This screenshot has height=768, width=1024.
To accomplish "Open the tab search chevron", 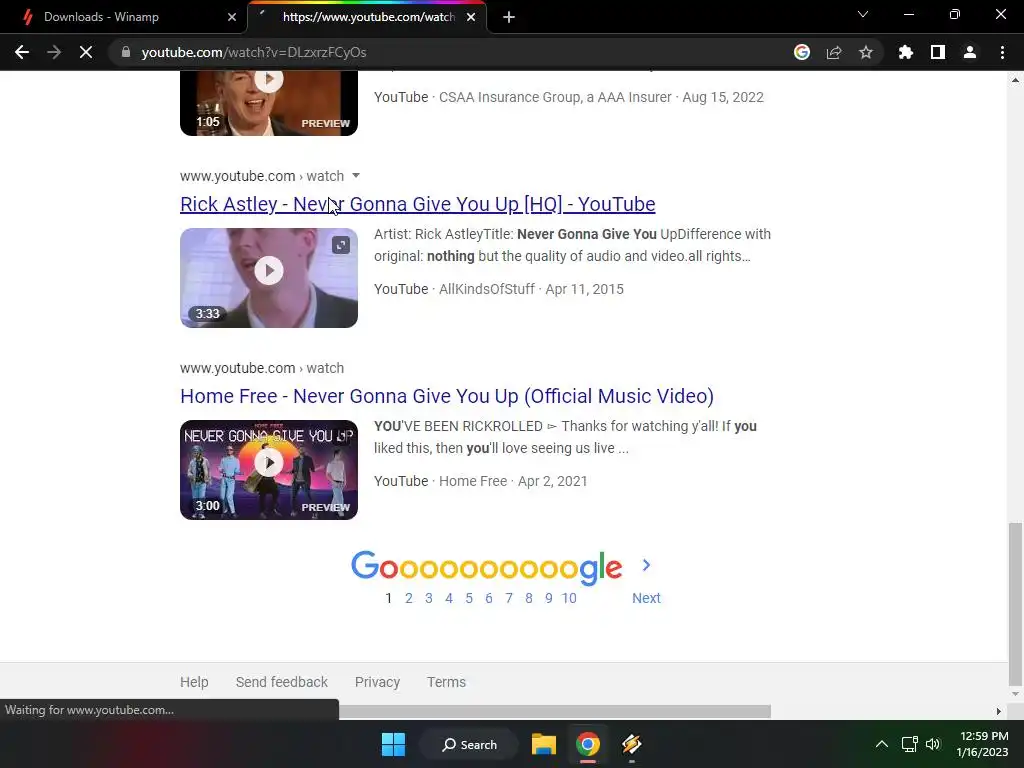I will tap(863, 14).
